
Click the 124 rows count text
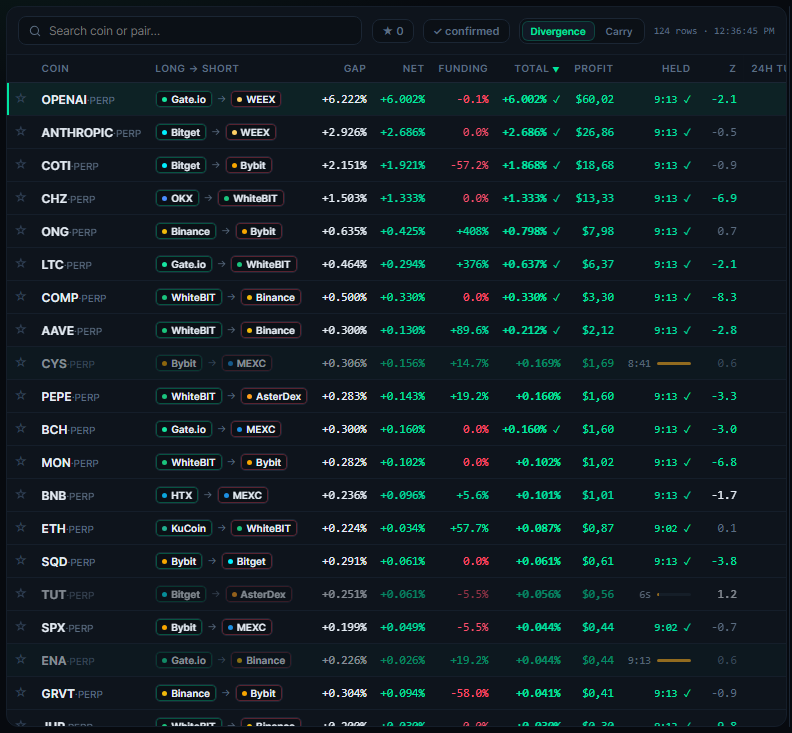pos(675,31)
